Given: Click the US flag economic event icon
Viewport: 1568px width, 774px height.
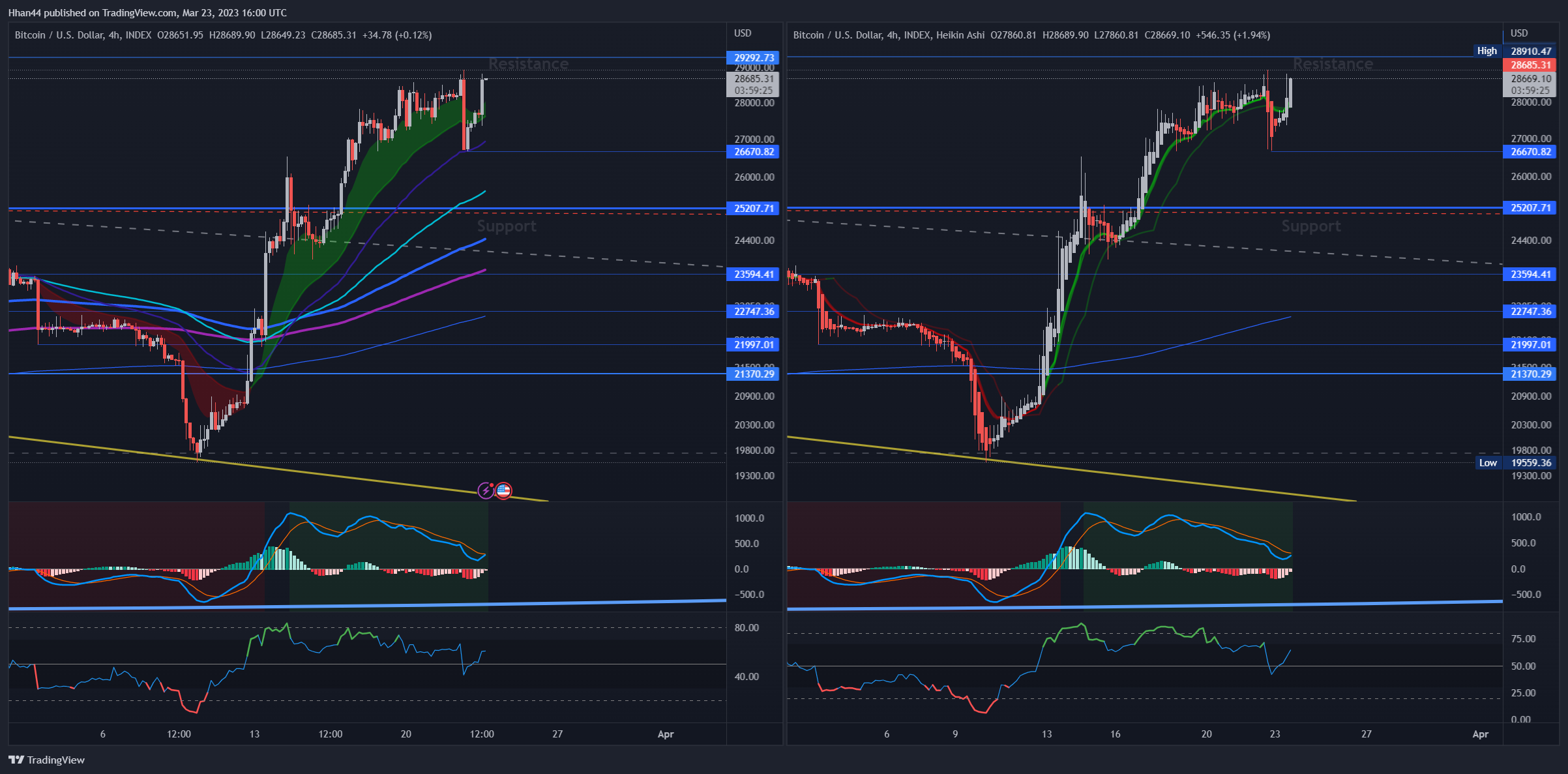Looking at the screenshot, I should [x=503, y=490].
